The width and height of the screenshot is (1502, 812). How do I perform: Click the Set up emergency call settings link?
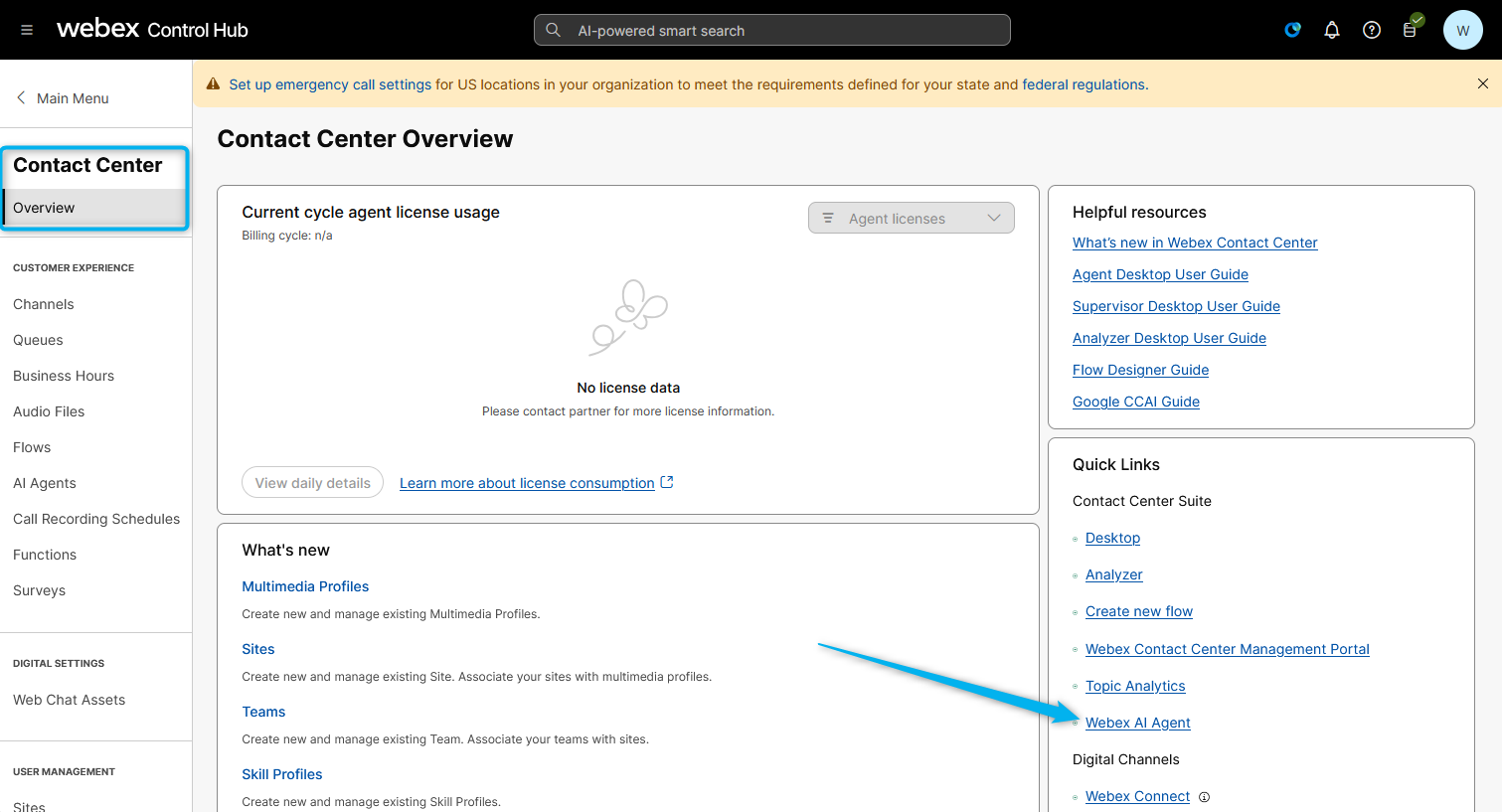tap(330, 84)
